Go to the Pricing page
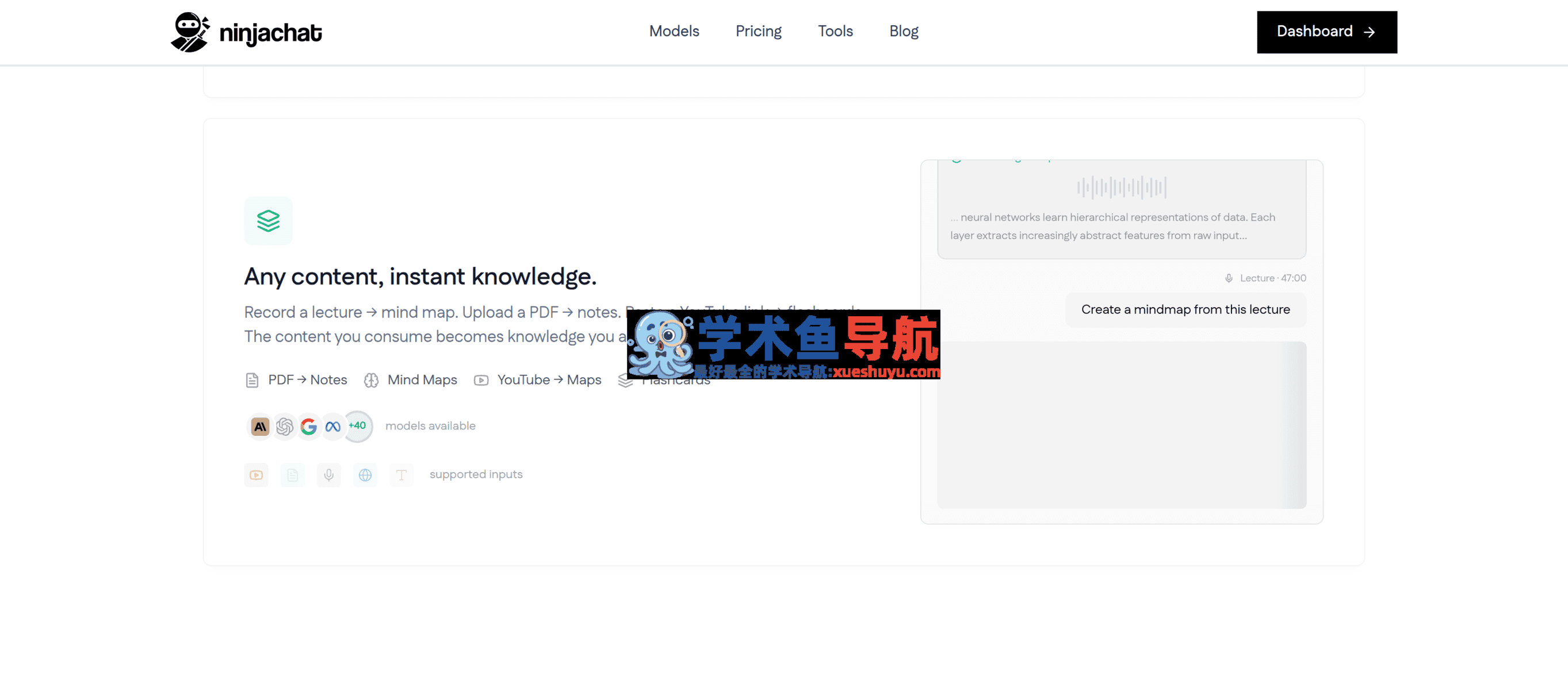The height and width of the screenshot is (690, 1568). point(758,31)
